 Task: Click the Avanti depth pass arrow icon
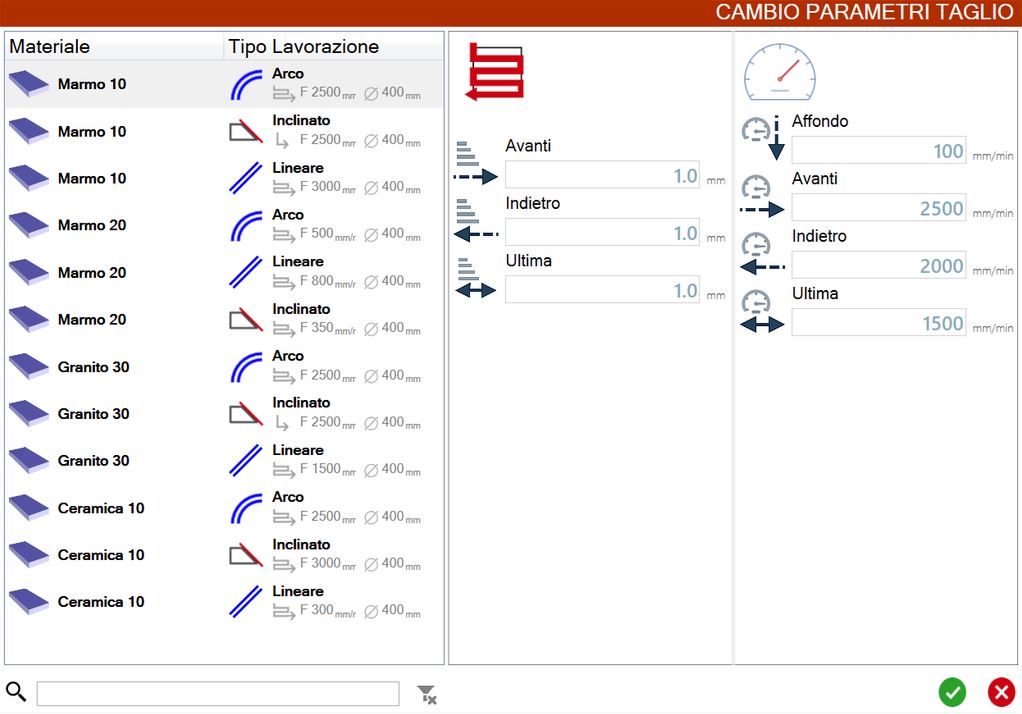476,163
